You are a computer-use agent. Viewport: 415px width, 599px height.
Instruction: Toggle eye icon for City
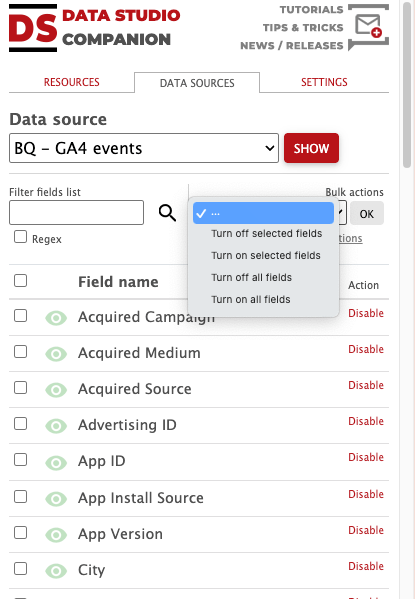(x=56, y=571)
